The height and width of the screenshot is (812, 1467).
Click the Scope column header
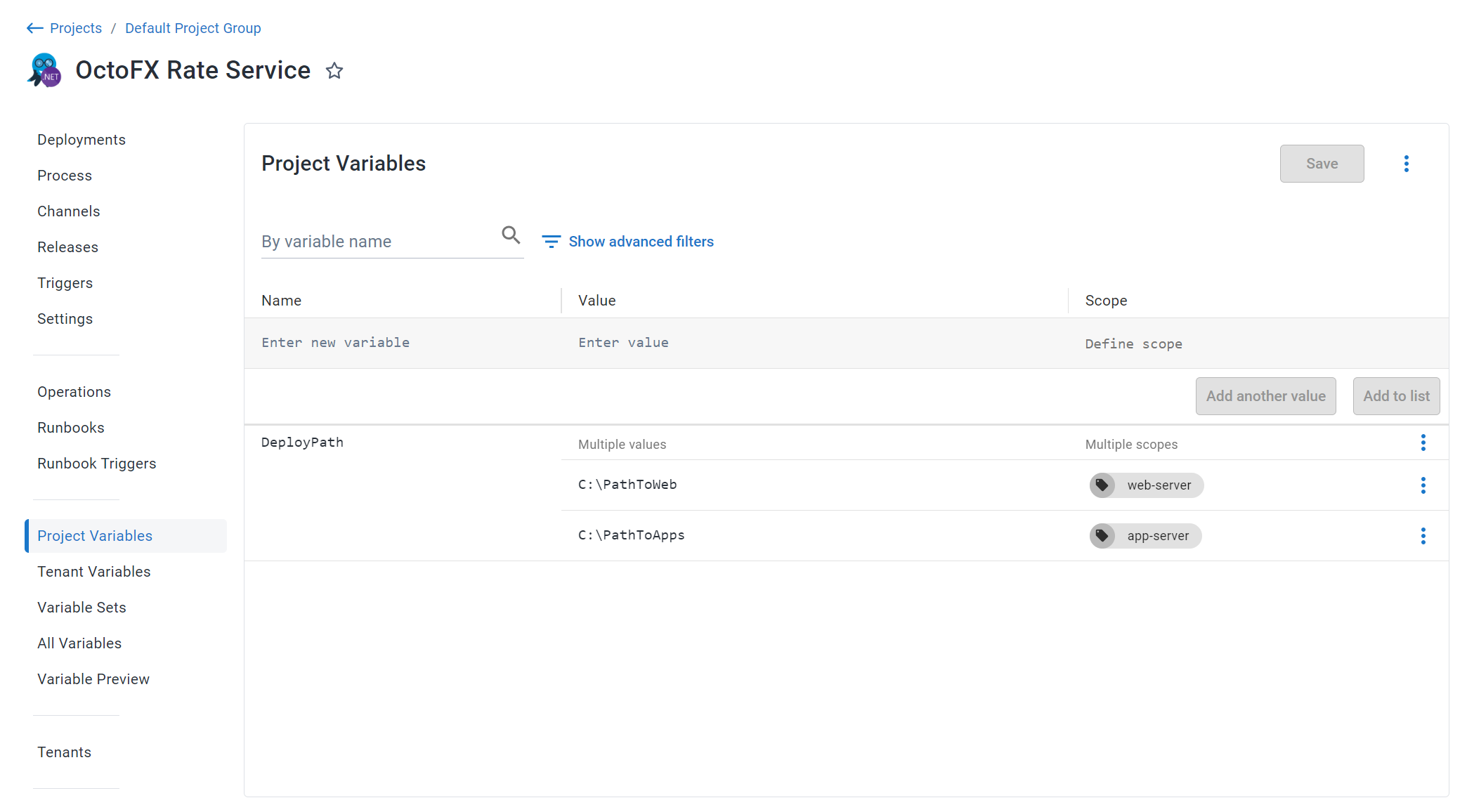[1106, 301]
